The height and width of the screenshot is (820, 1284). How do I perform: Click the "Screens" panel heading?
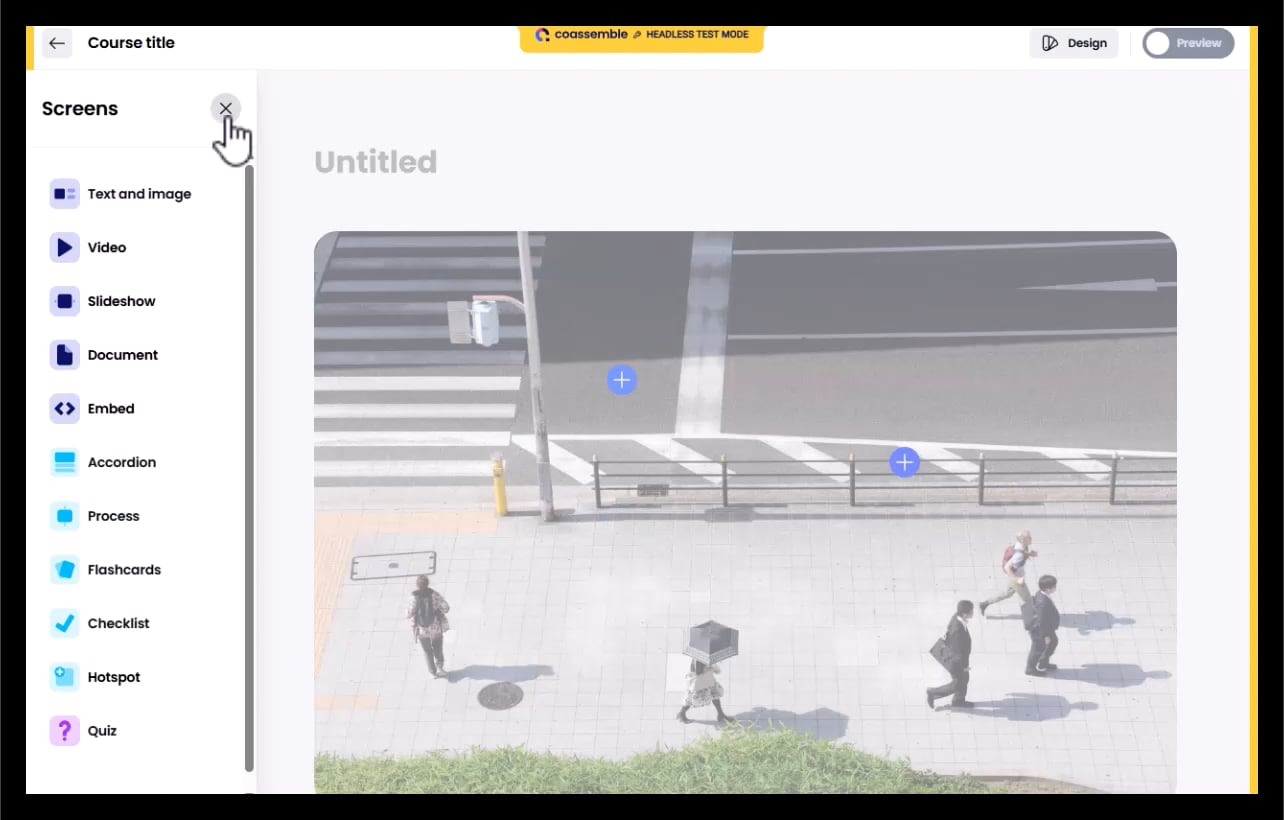coord(80,109)
